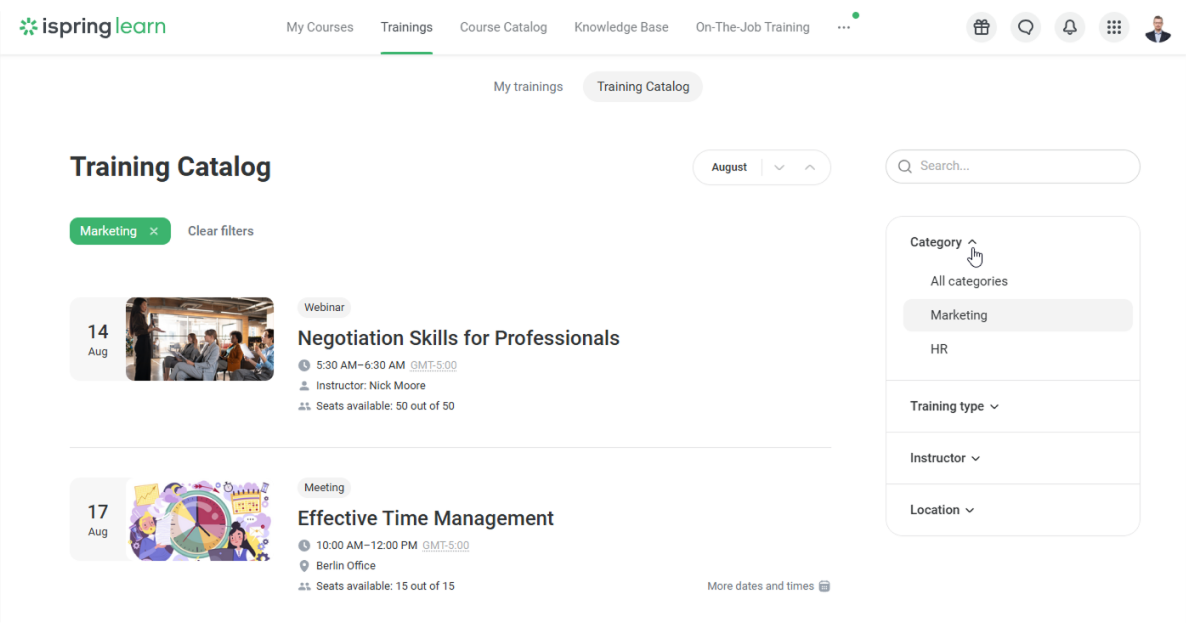The height and width of the screenshot is (623, 1188).
Task: Expand the Instructor filter
Action: (945, 458)
